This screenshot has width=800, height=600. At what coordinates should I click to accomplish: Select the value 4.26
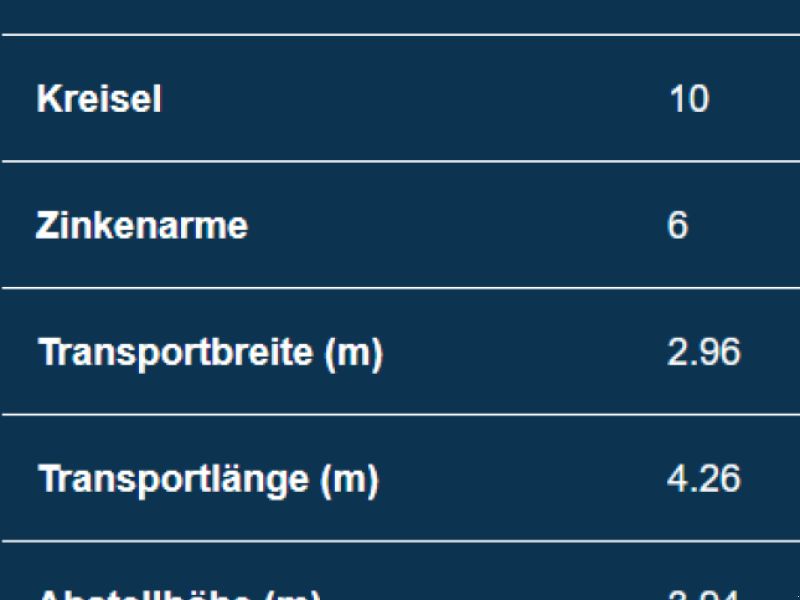click(x=704, y=479)
